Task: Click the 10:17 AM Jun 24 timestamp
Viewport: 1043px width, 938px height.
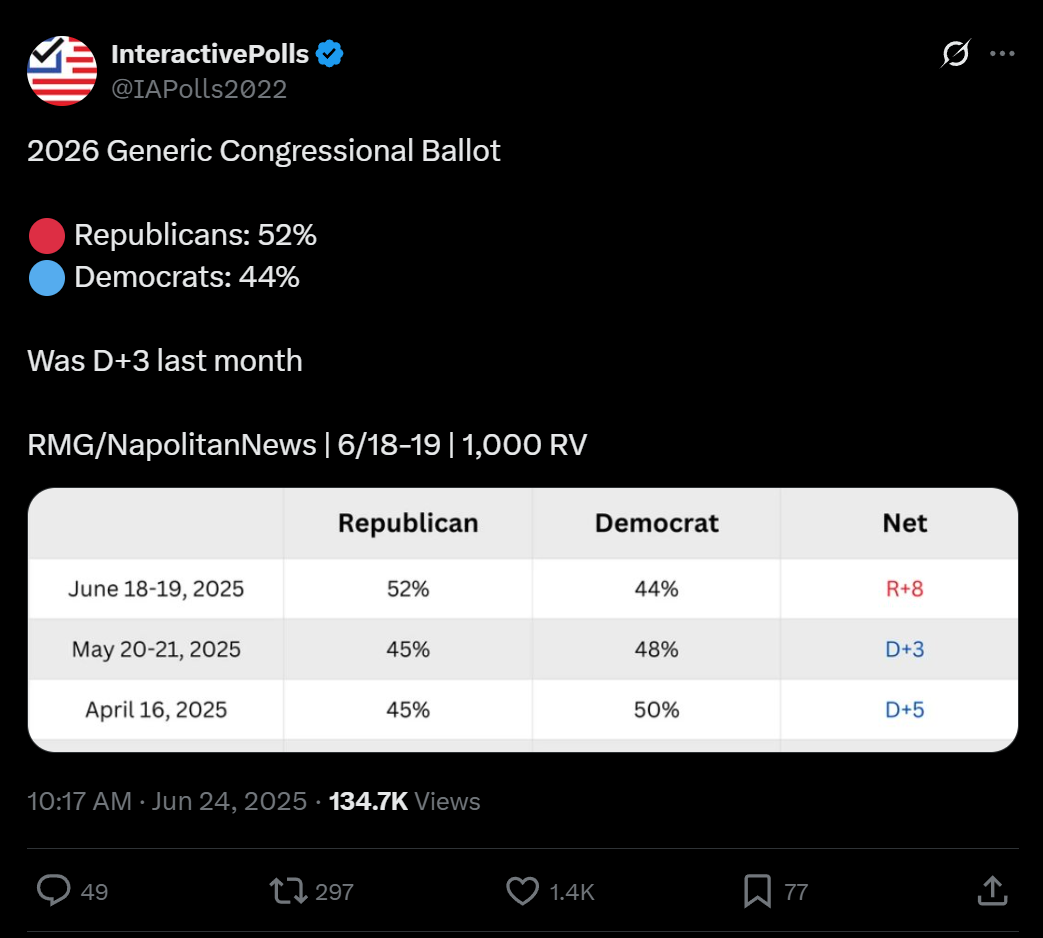Action: click(x=167, y=801)
